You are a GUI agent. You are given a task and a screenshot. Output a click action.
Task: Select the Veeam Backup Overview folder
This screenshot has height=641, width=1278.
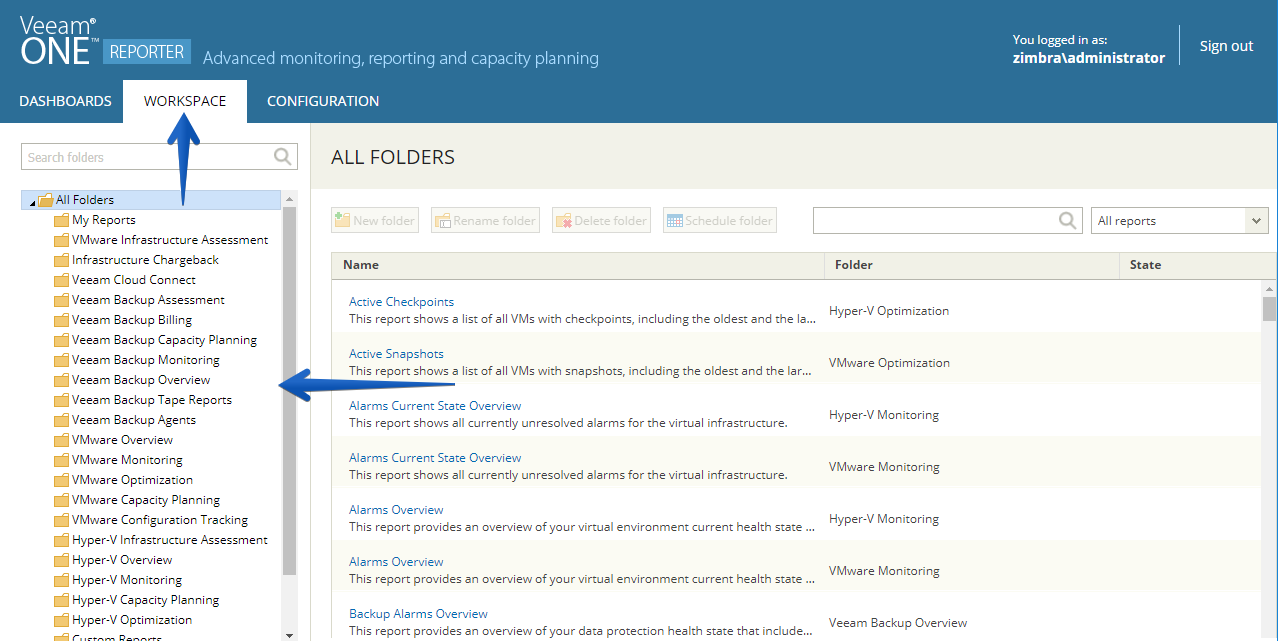tap(141, 380)
